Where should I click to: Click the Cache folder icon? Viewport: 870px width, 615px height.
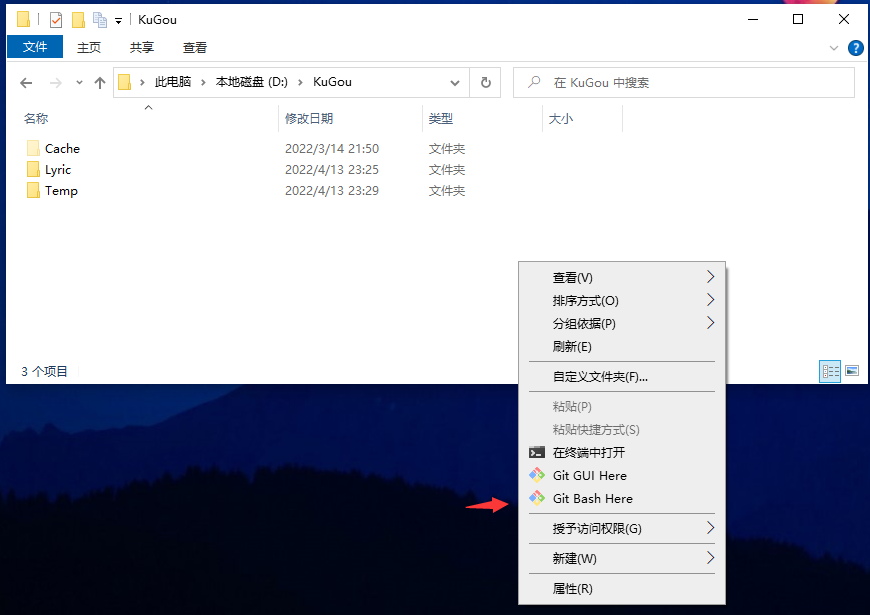pyautogui.click(x=33, y=148)
